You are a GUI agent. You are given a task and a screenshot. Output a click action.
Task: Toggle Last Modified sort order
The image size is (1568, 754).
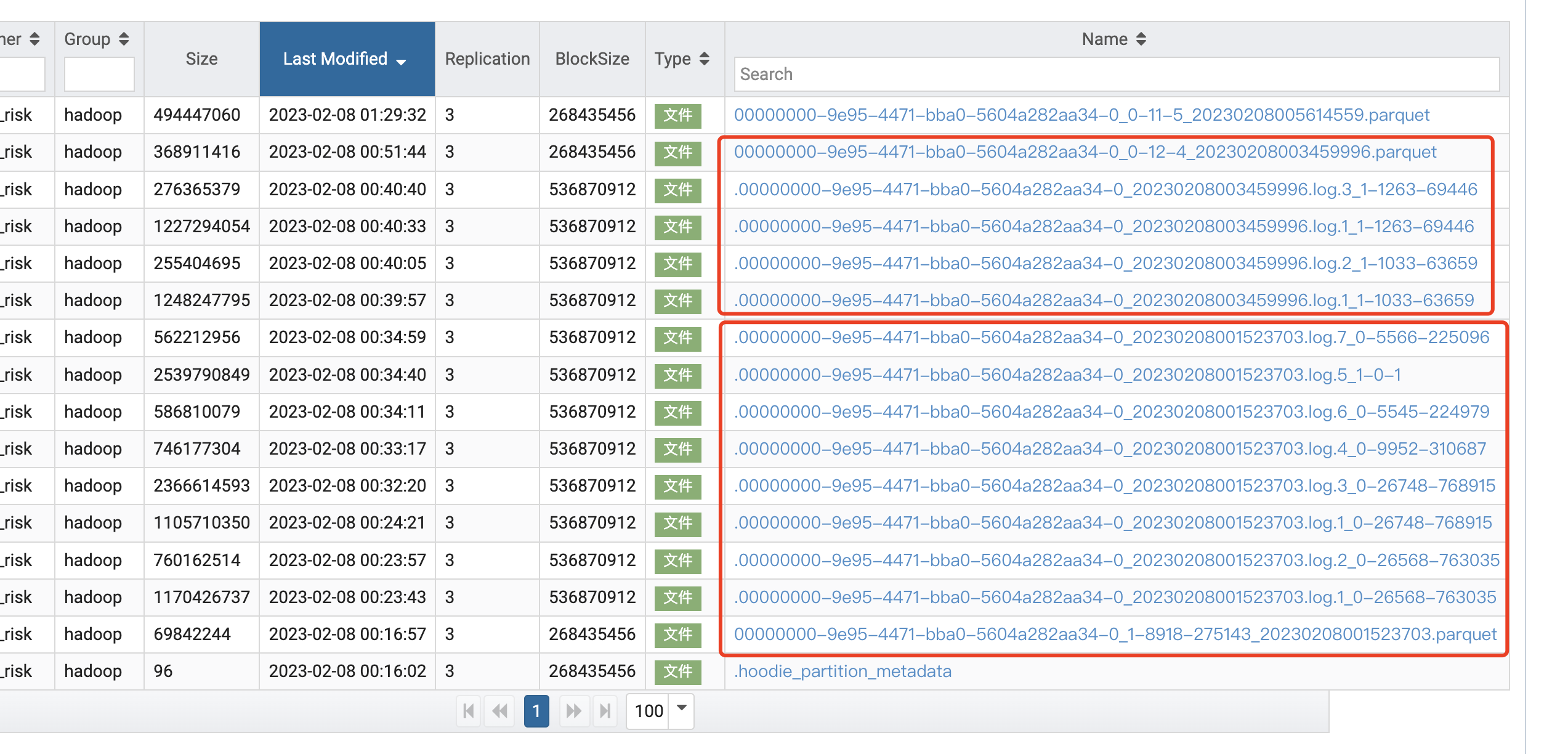347,59
